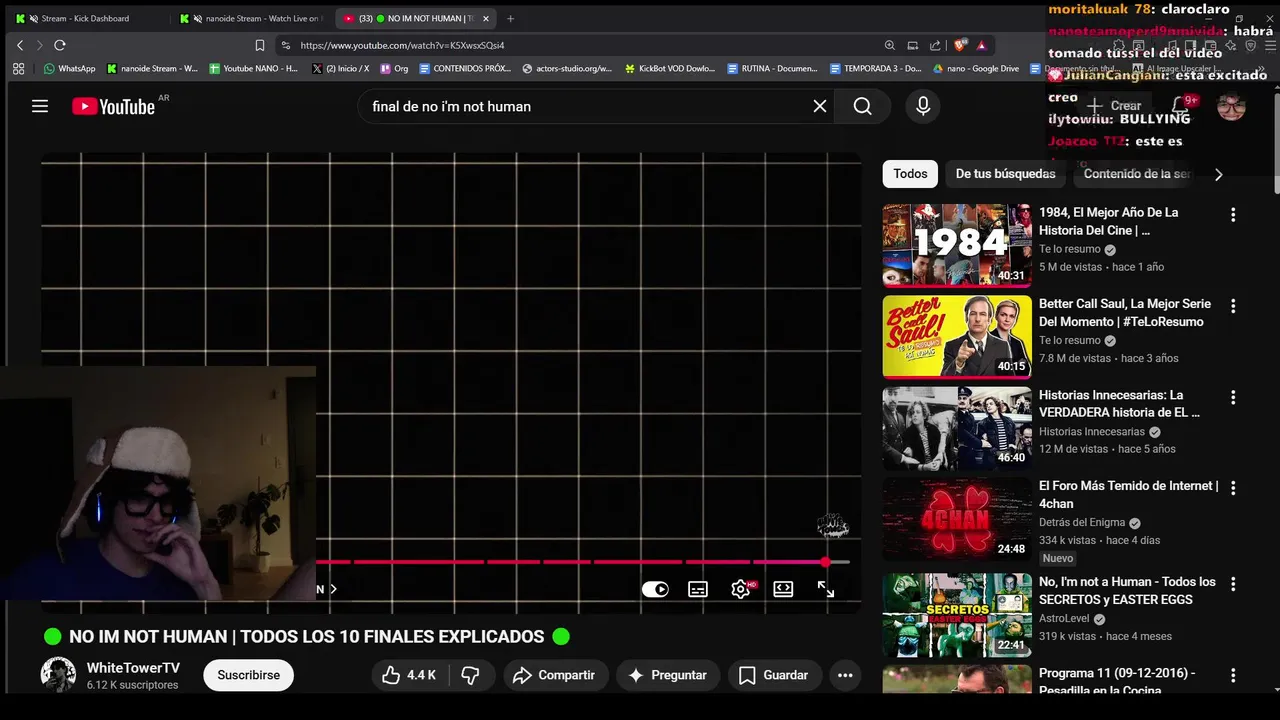
Task: Click Guardar to save the video
Action: coord(773,675)
